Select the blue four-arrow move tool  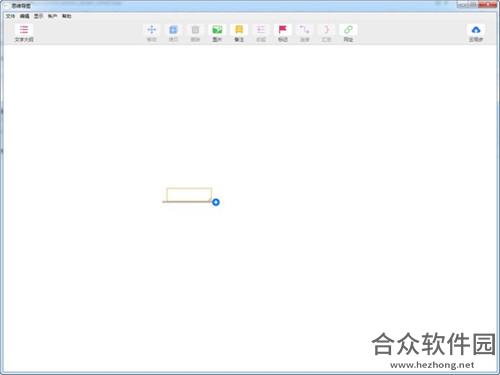coord(152,30)
